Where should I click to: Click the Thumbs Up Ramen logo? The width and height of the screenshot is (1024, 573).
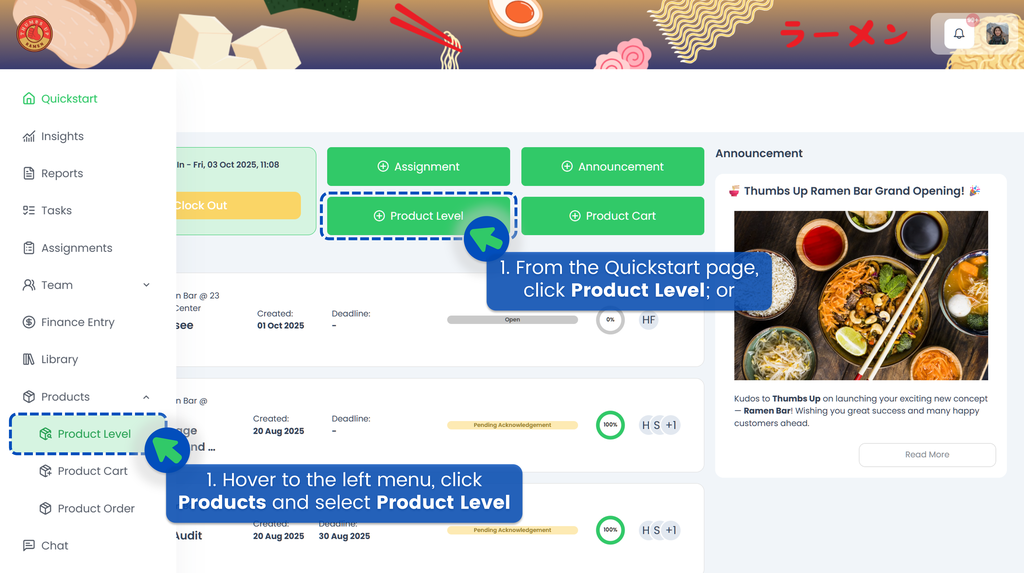tap(34, 33)
